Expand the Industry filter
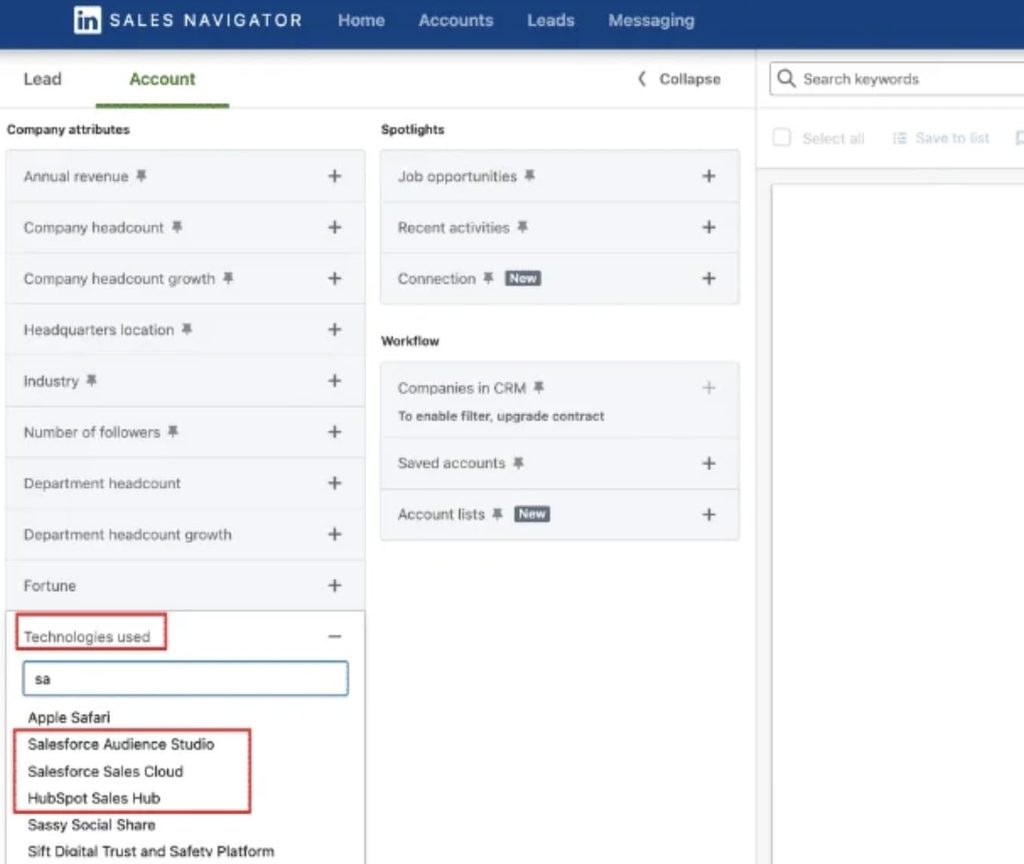 [x=334, y=380]
